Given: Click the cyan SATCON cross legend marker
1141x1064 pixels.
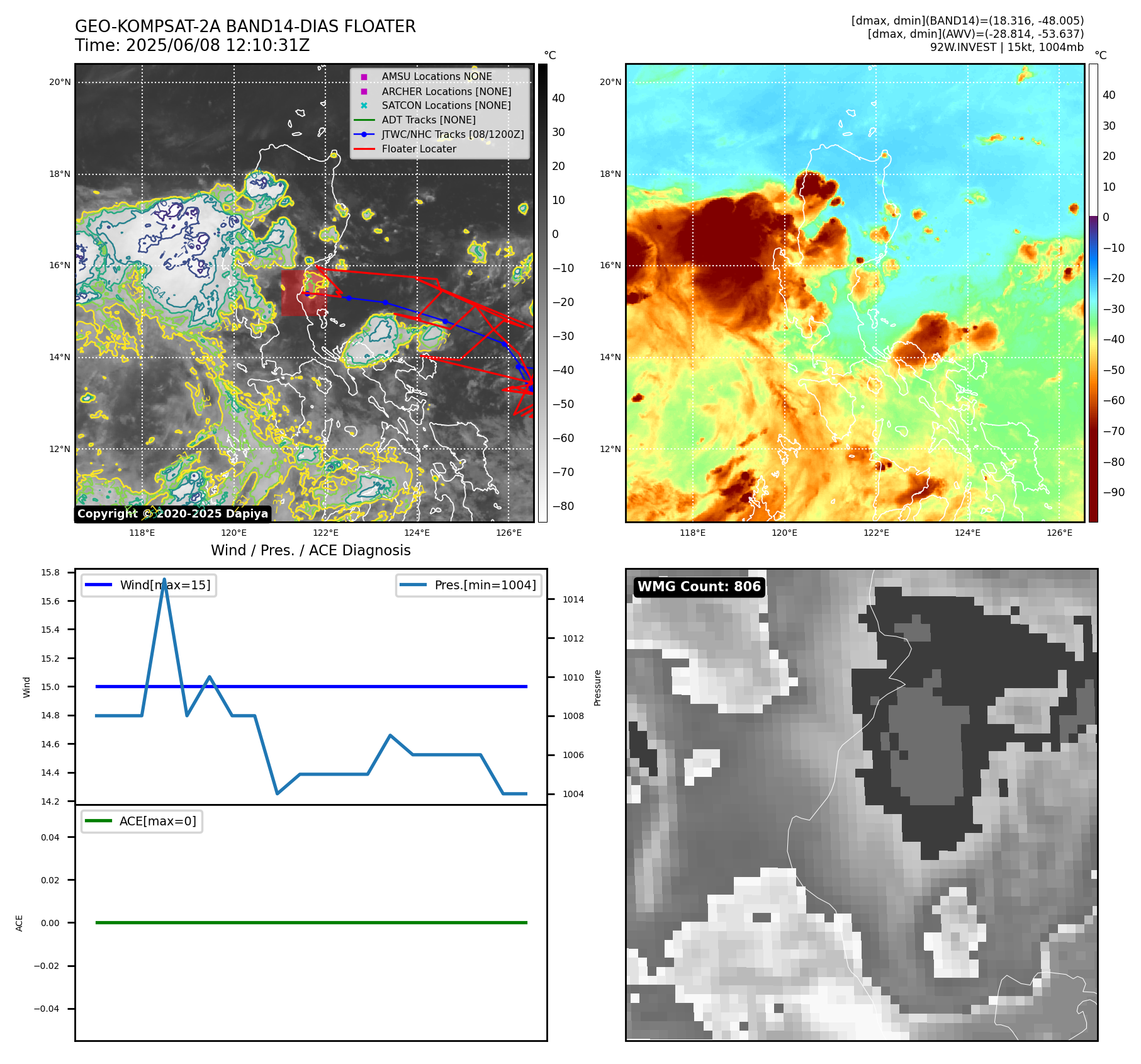Looking at the screenshot, I should (364, 106).
